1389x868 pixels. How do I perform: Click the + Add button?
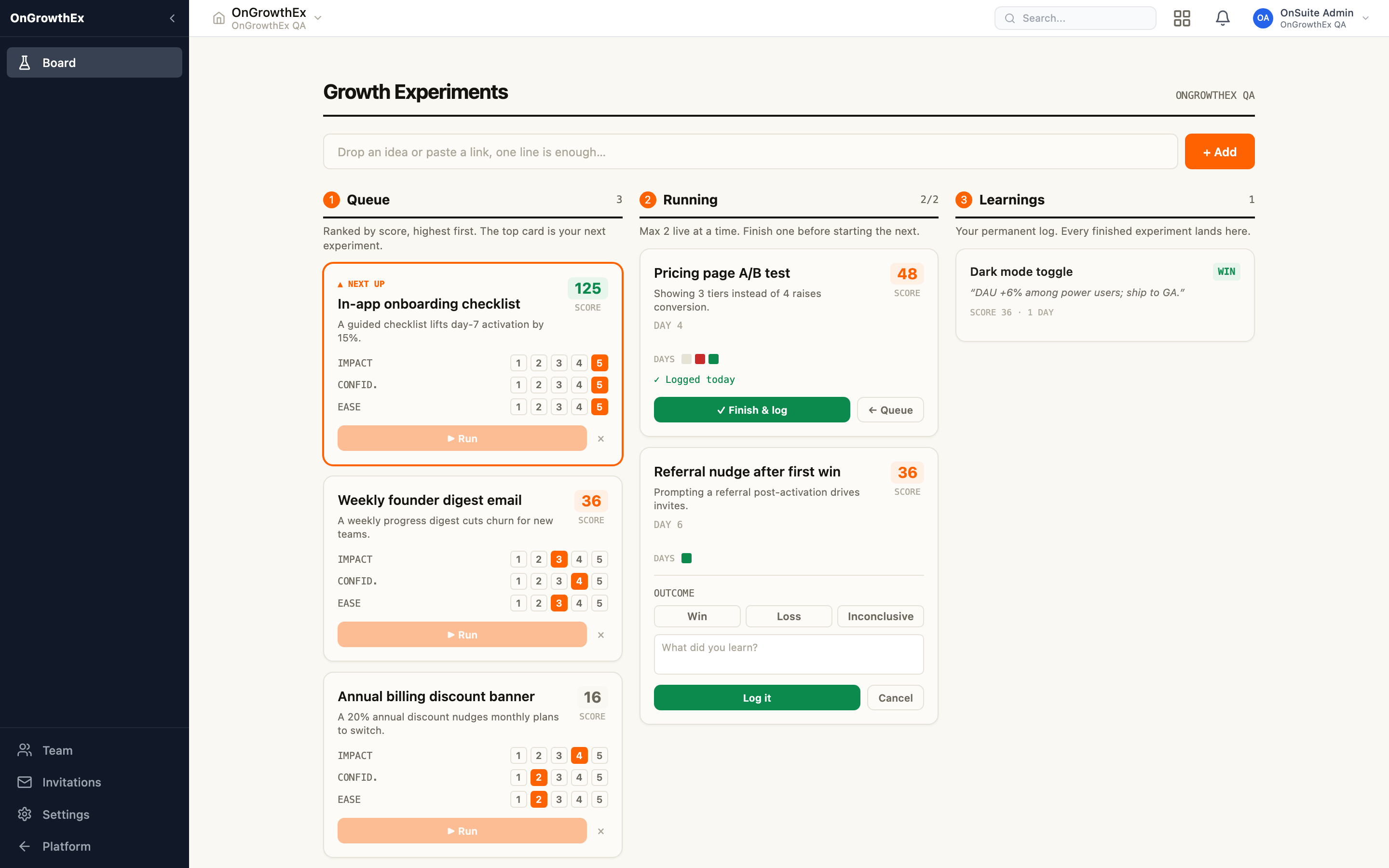tap(1220, 151)
